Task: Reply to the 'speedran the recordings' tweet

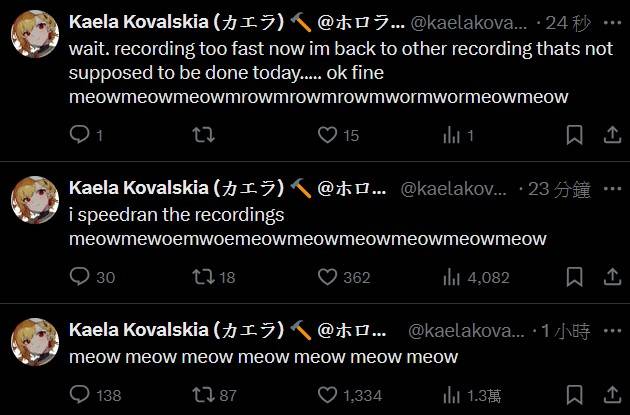Action: coord(80,277)
